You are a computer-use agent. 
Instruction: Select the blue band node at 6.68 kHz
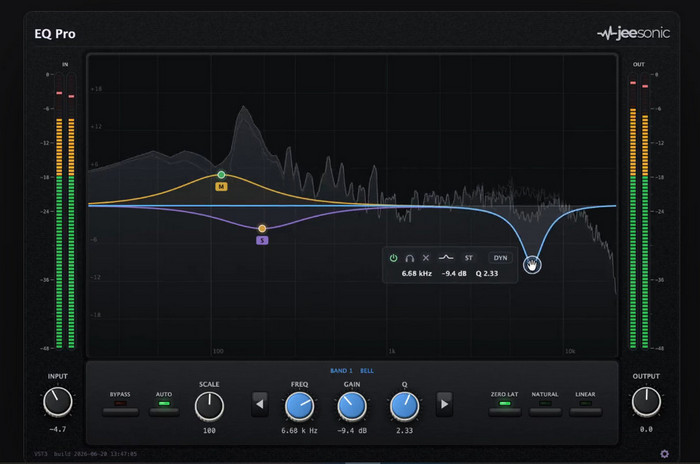[532, 265]
